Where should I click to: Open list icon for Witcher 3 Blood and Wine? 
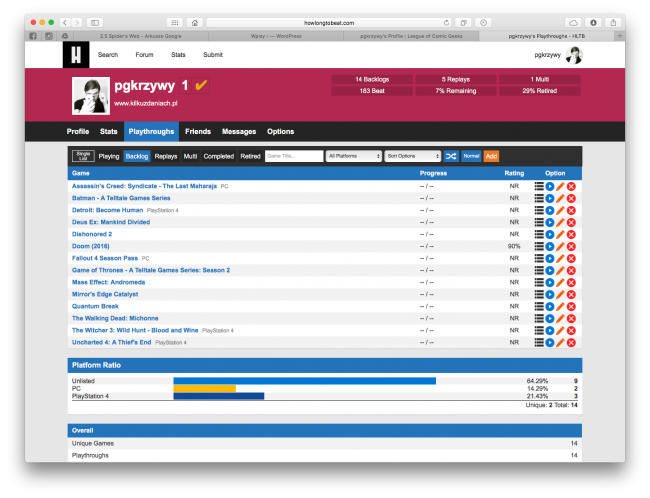pos(538,330)
